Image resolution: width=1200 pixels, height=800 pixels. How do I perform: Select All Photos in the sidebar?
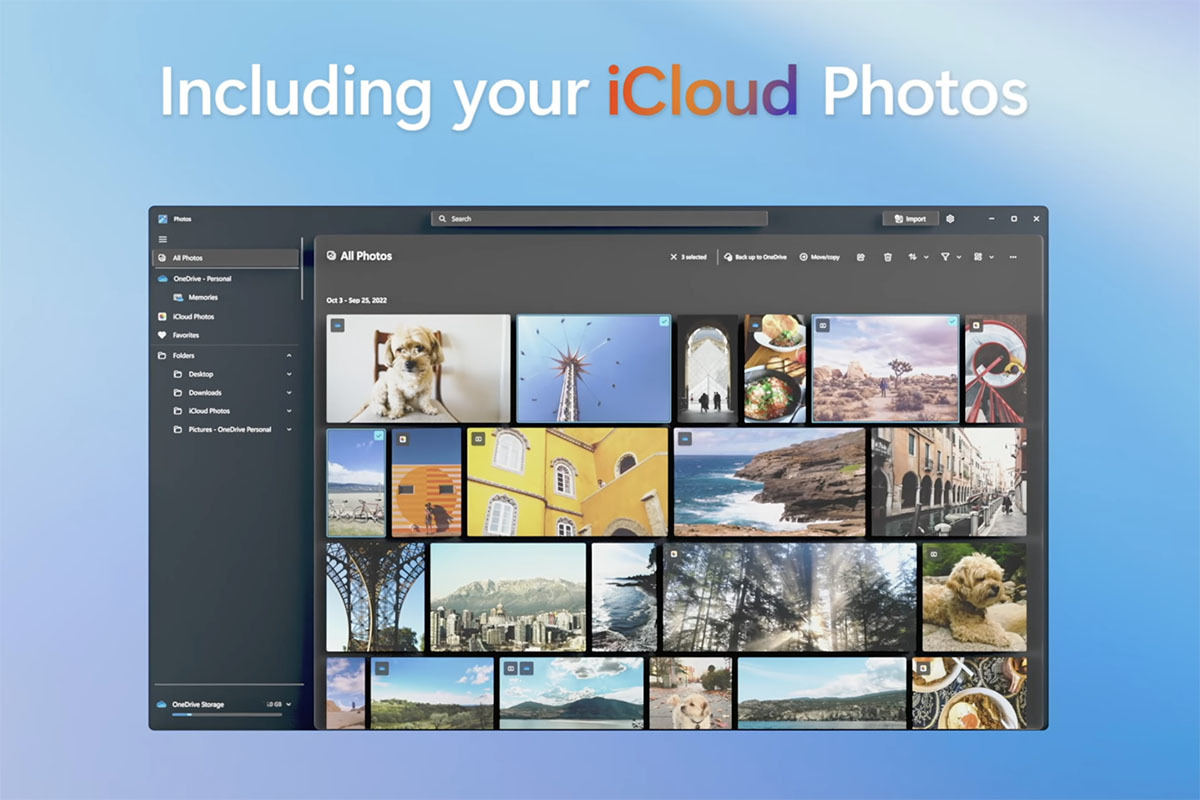tap(225, 258)
